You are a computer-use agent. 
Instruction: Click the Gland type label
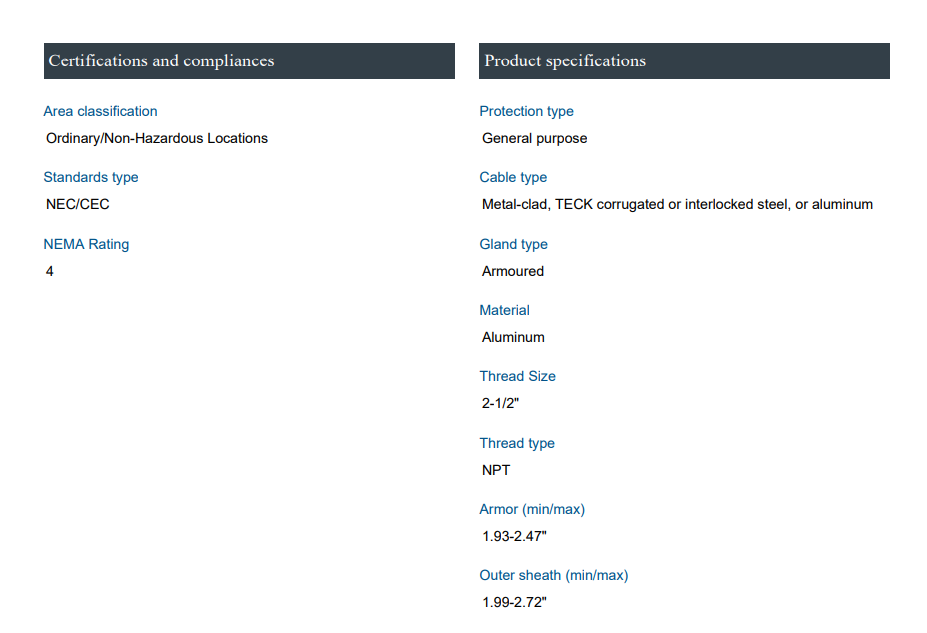point(513,244)
